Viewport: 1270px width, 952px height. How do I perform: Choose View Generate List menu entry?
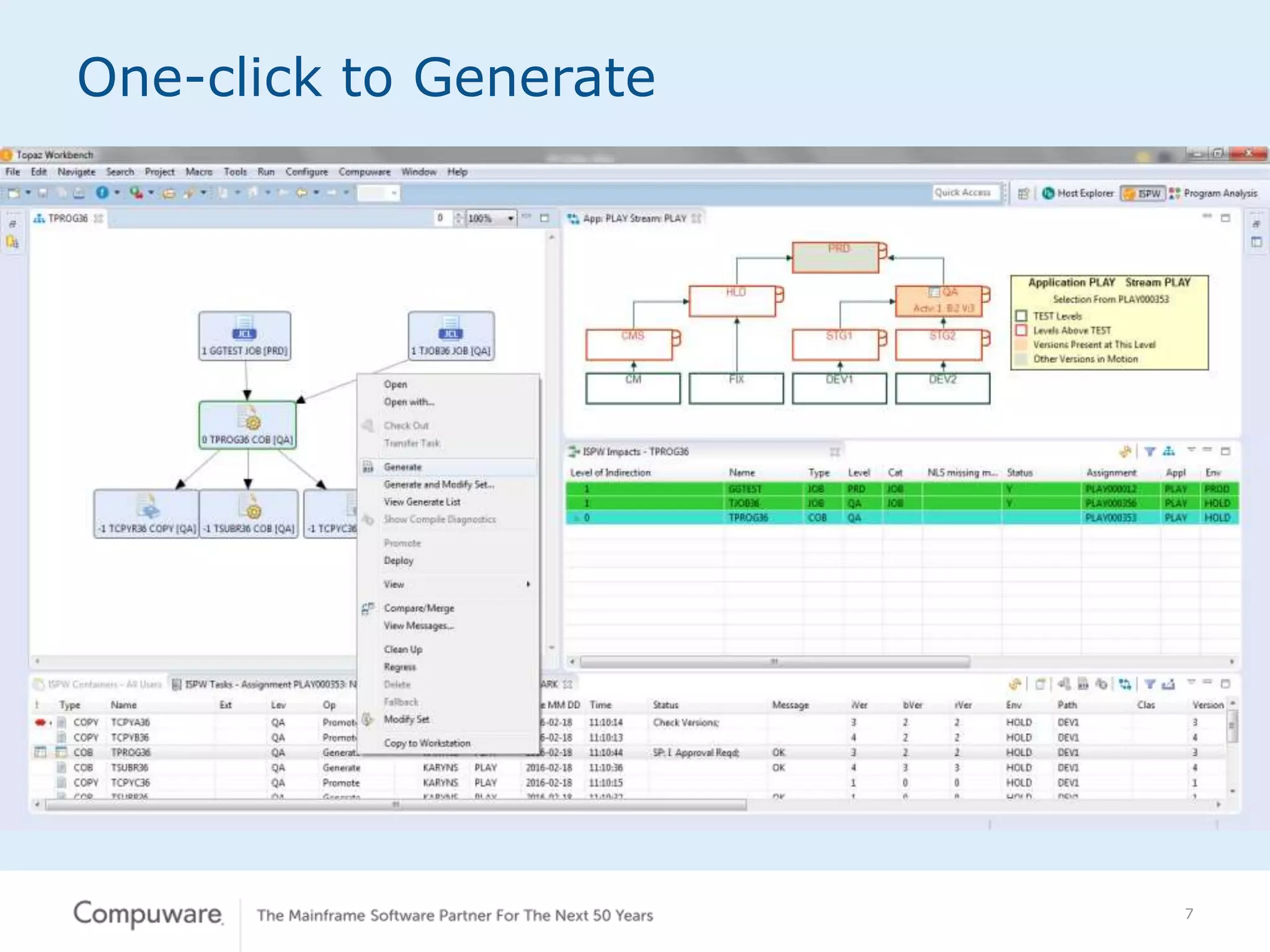pyautogui.click(x=422, y=502)
